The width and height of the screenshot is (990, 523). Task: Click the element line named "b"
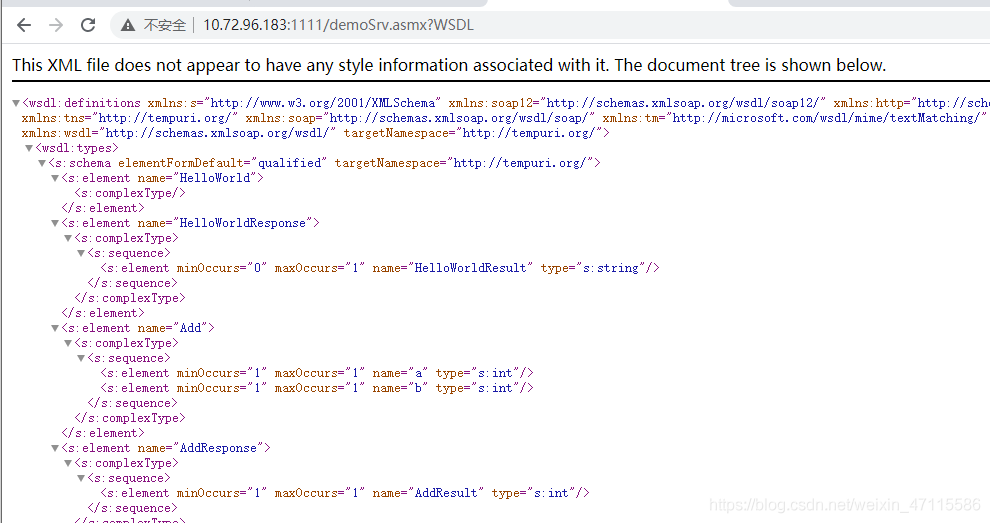click(317, 388)
